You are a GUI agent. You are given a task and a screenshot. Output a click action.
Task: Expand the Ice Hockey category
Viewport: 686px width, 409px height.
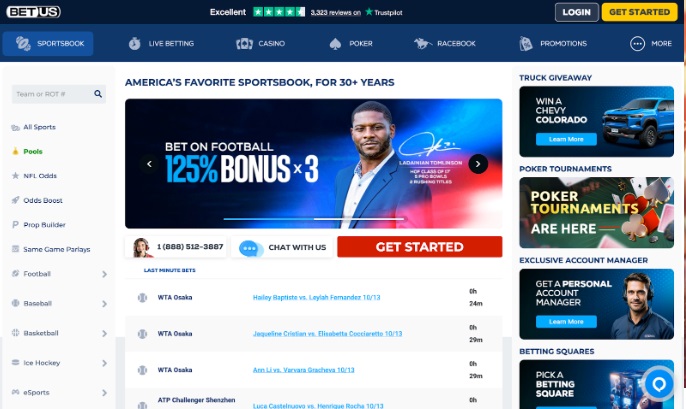click(x=104, y=362)
